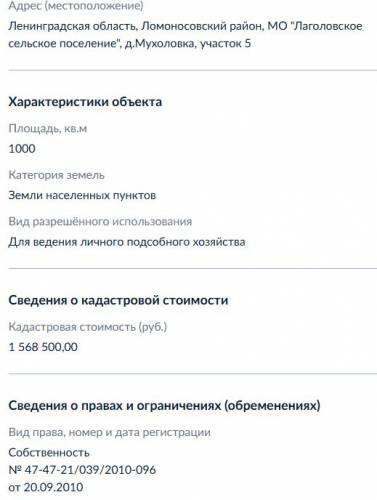
Task: Select Для ведения личного подсобного хозяйства text
Action: [x=127, y=242]
